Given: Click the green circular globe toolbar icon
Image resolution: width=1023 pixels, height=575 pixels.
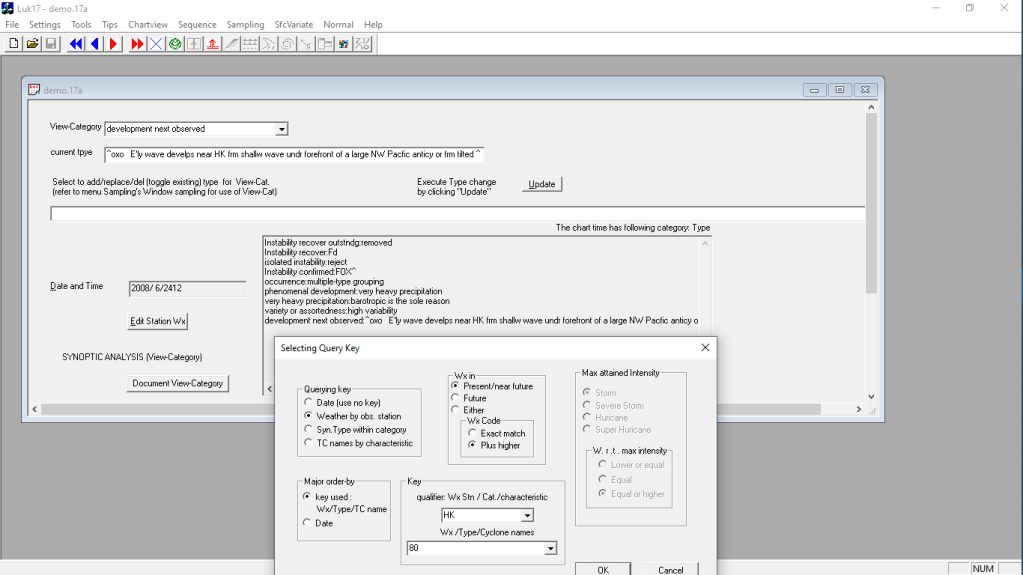Looking at the screenshot, I should (175, 44).
